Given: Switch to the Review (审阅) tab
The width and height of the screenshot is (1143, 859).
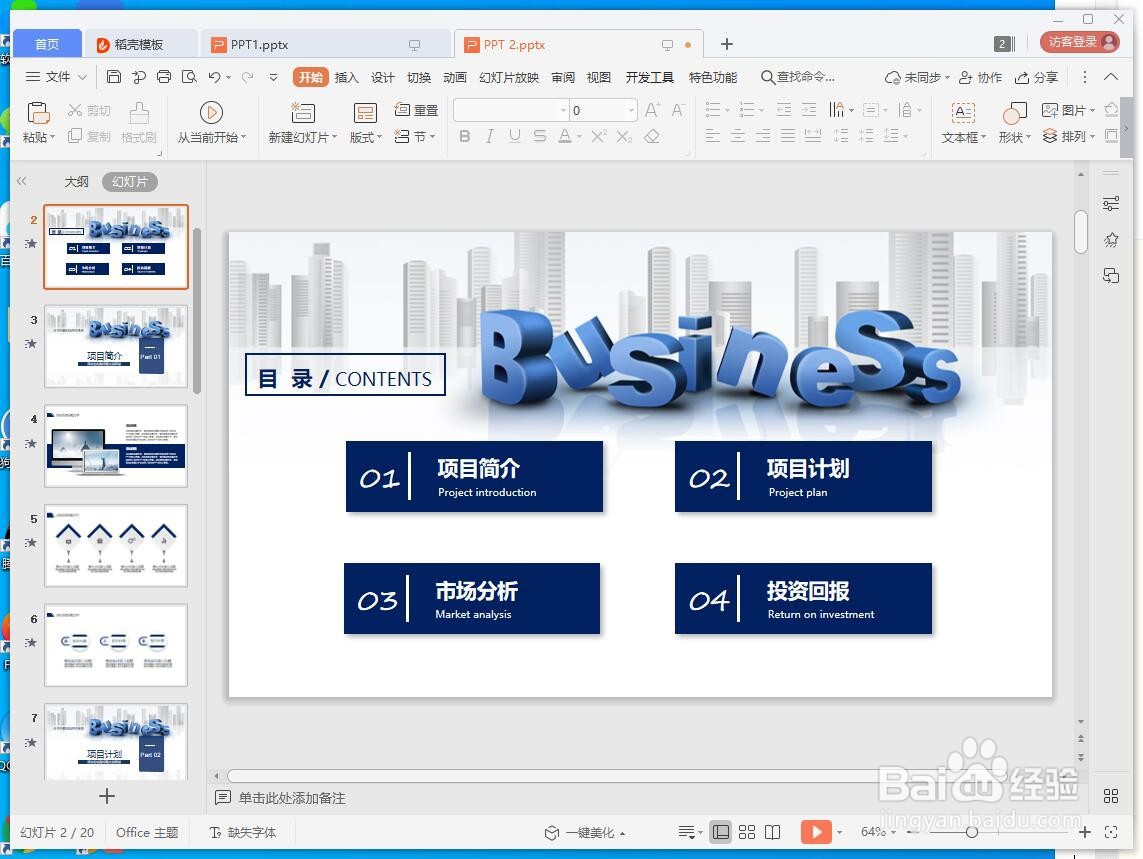Looking at the screenshot, I should point(563,77).
